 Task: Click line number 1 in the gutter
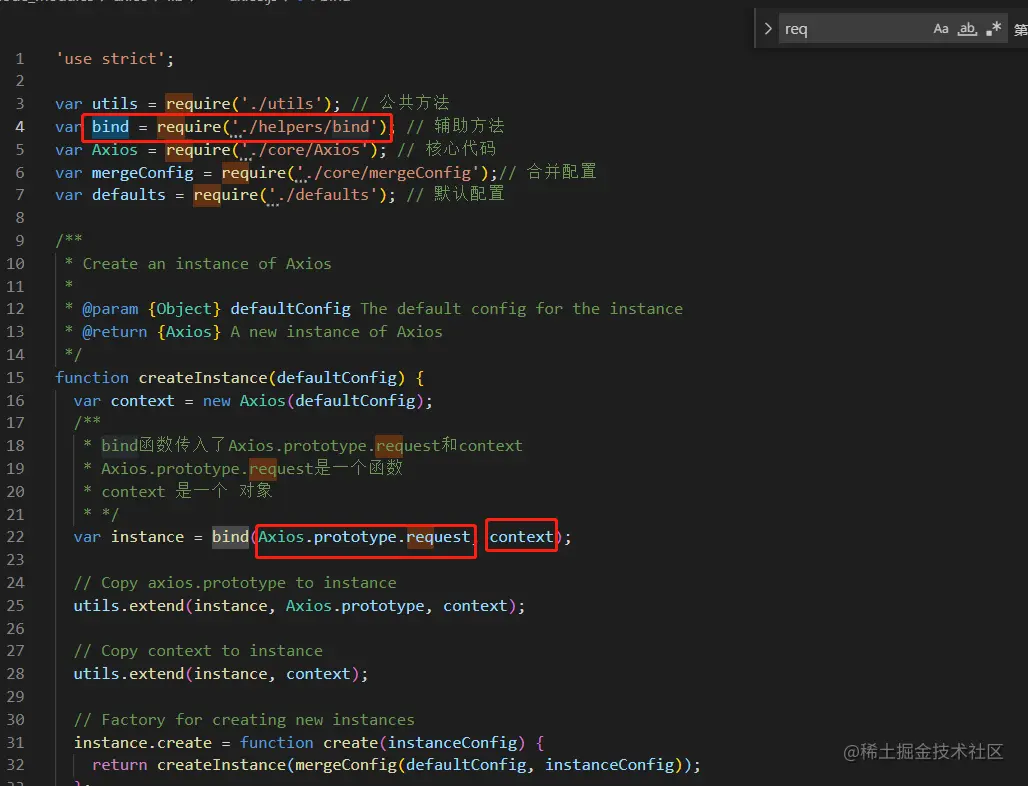(20, 59)
